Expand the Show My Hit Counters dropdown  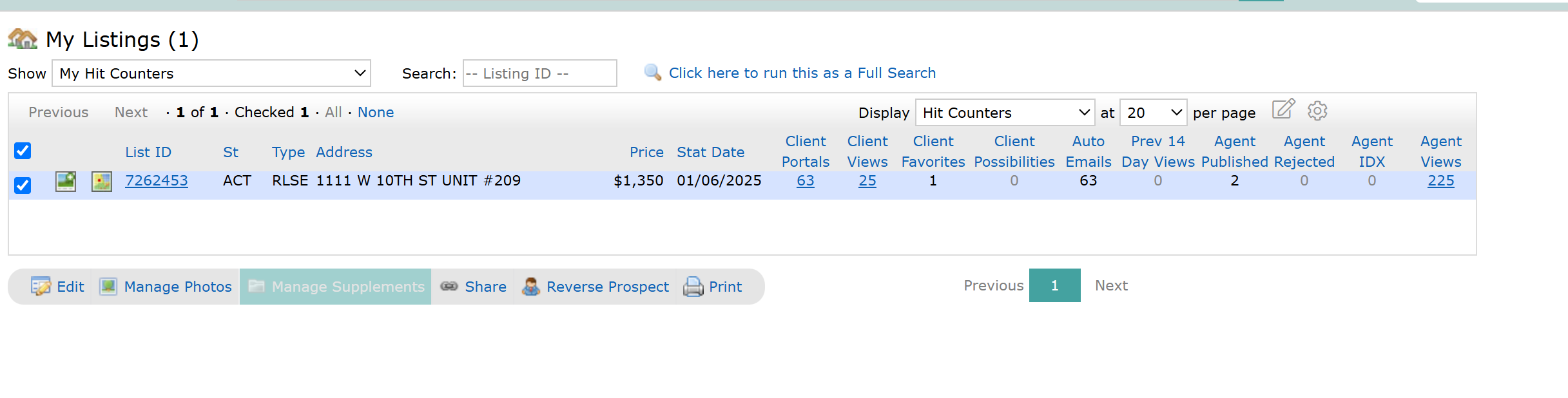[x=211, y=73]
